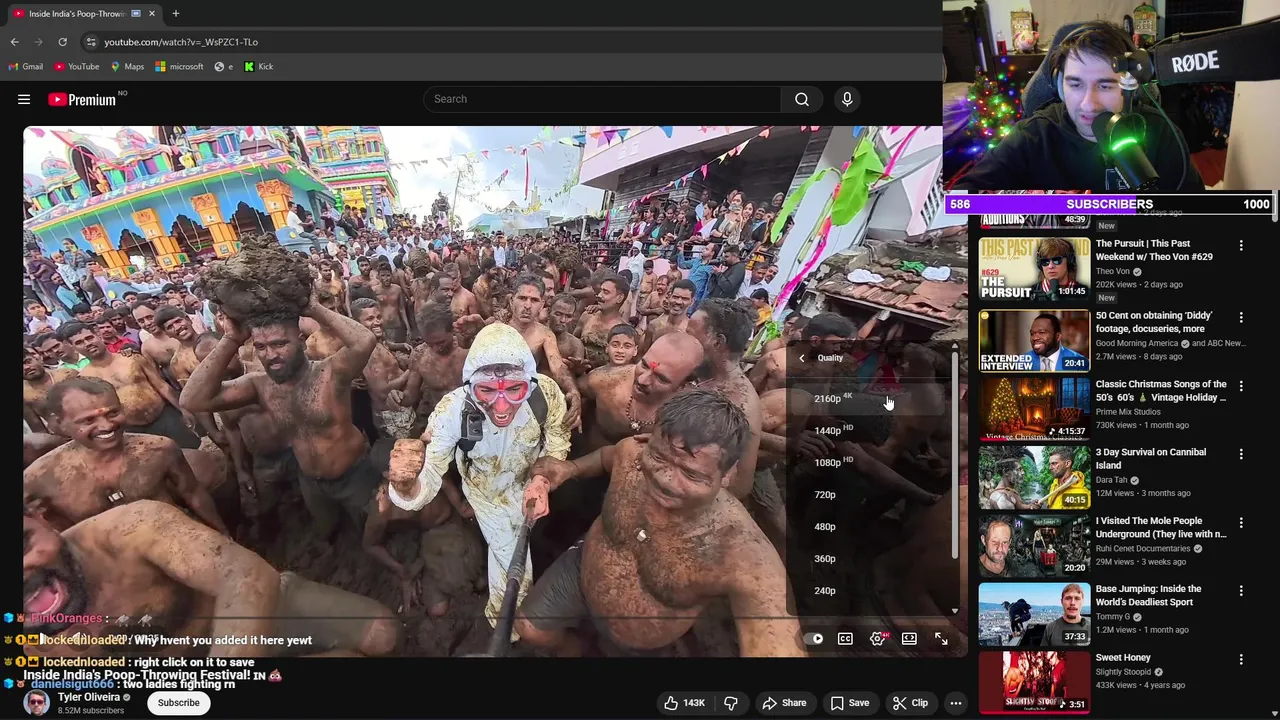
Task: Toggle closed captions CC
Action: [845, 639]
